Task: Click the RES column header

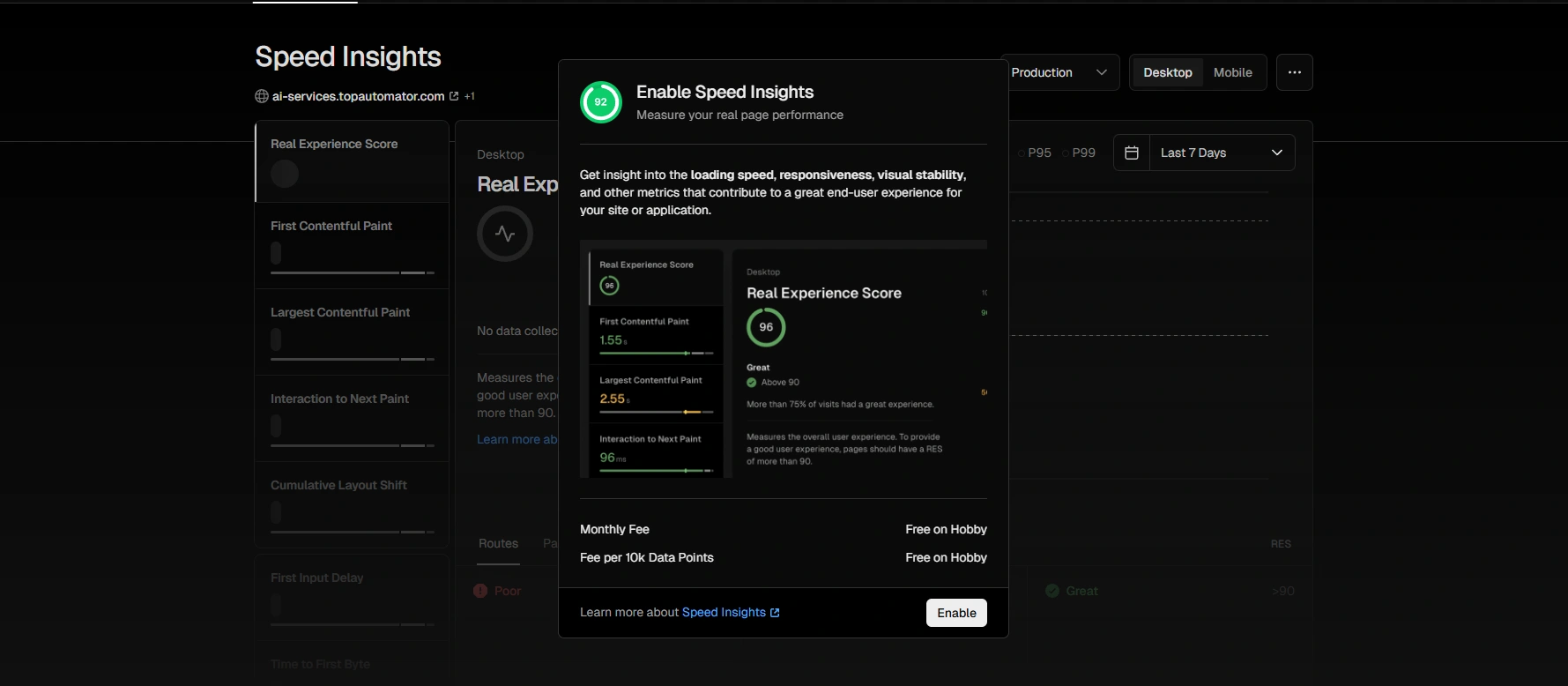Action: click(x=1281, y=544)
